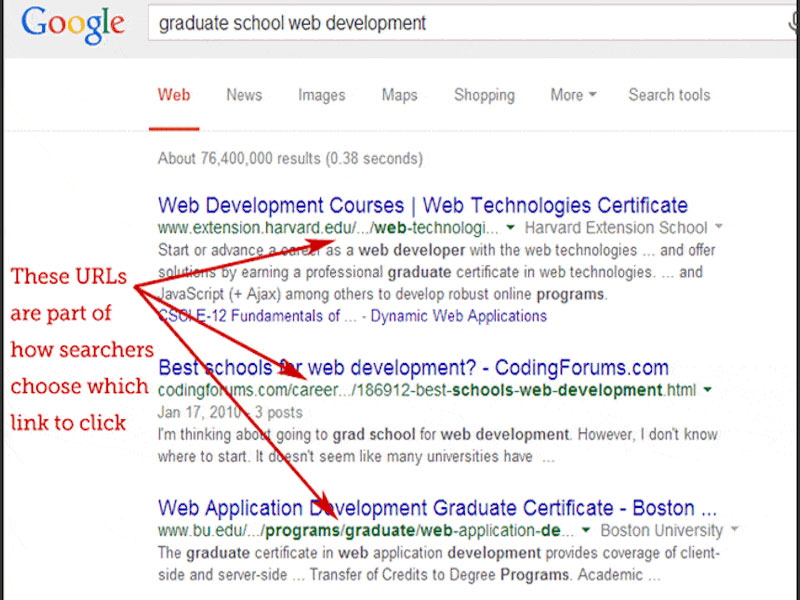Expand green arrow next to codingforums.com URL
This screenshot has width=800, height=600.
(x=708, y=390)
